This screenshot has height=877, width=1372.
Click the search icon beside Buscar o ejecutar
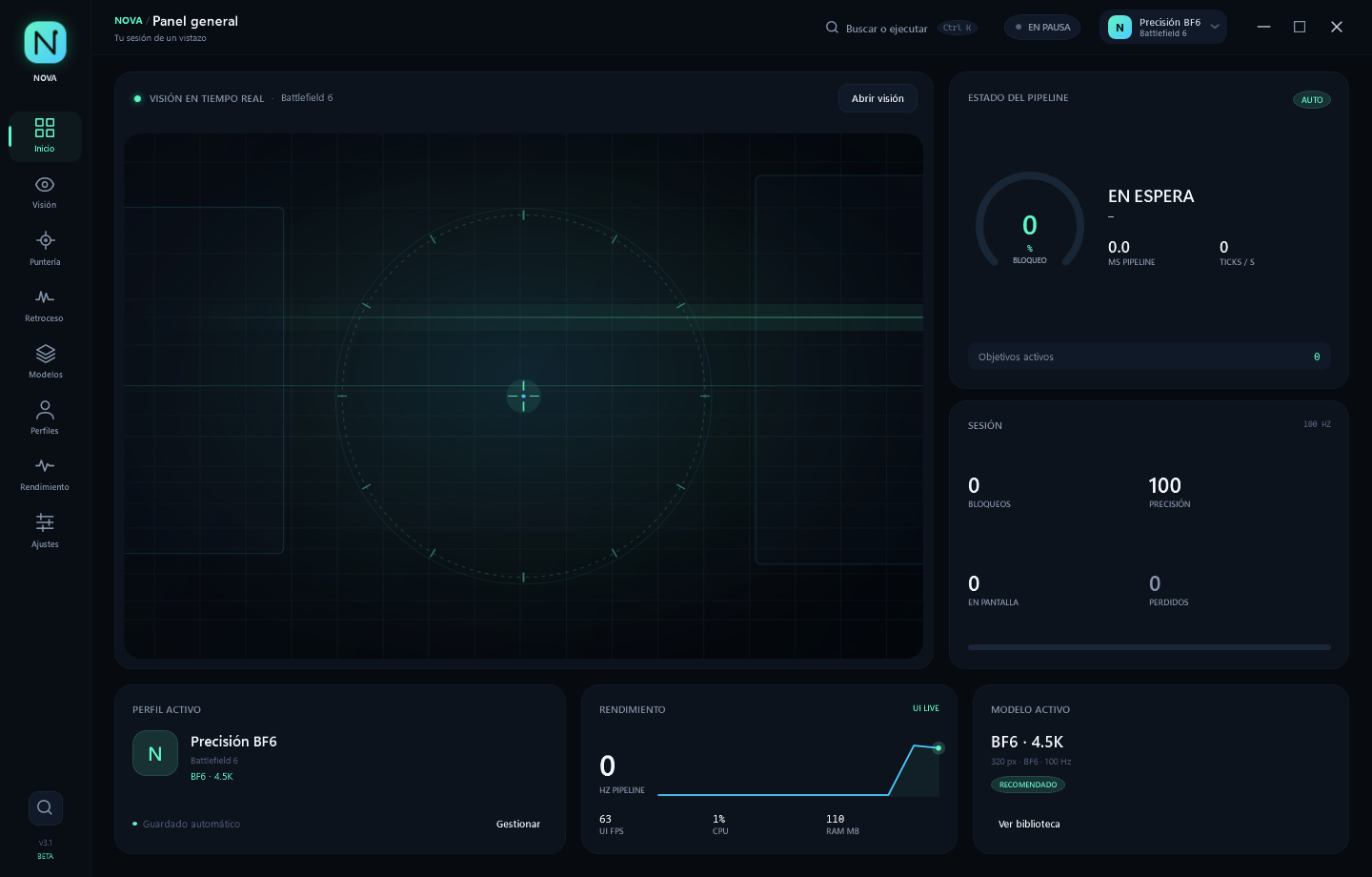832,28
